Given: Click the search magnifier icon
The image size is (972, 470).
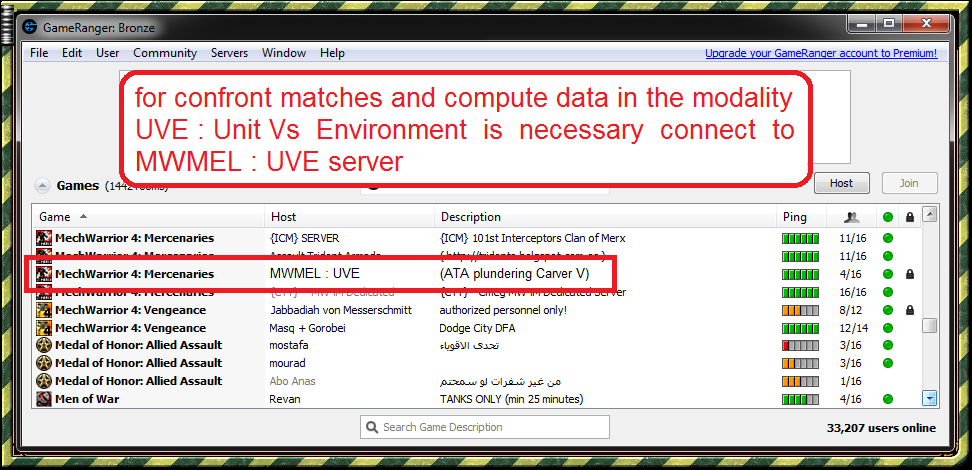Looking at the screenshot, I should (x=372, y=427).
